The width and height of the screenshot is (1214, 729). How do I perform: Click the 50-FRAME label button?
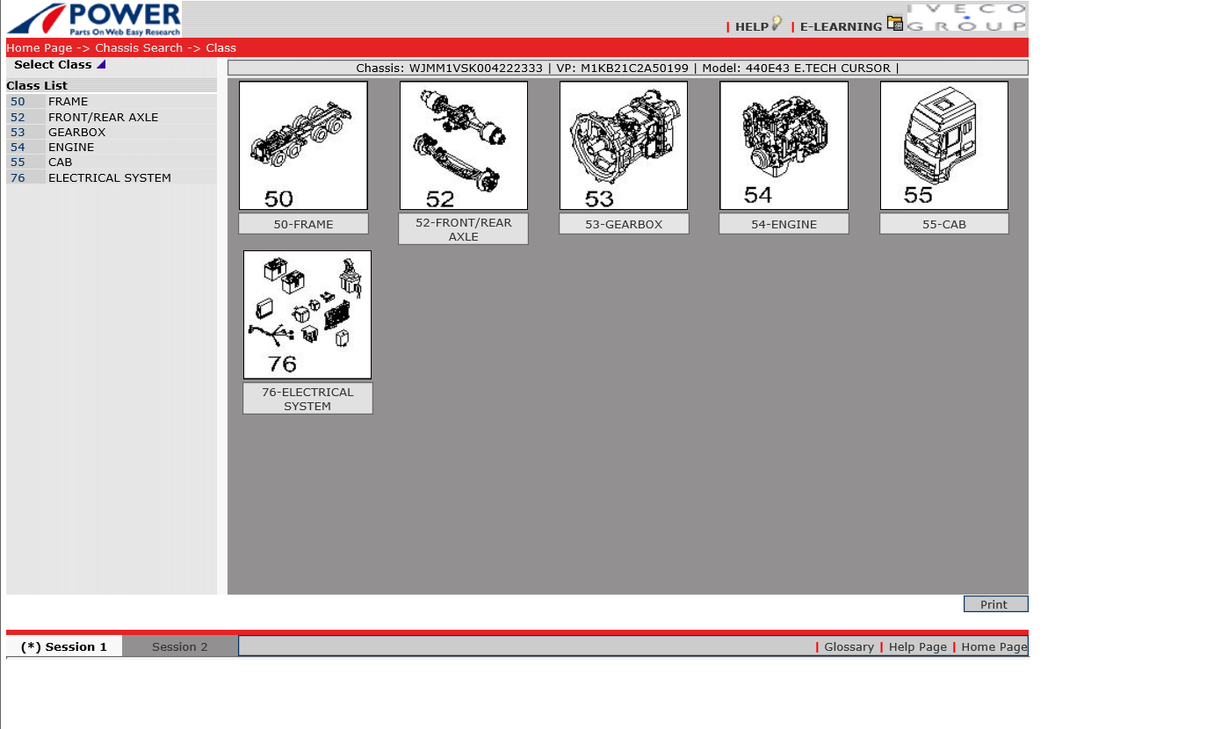(303, 224)
